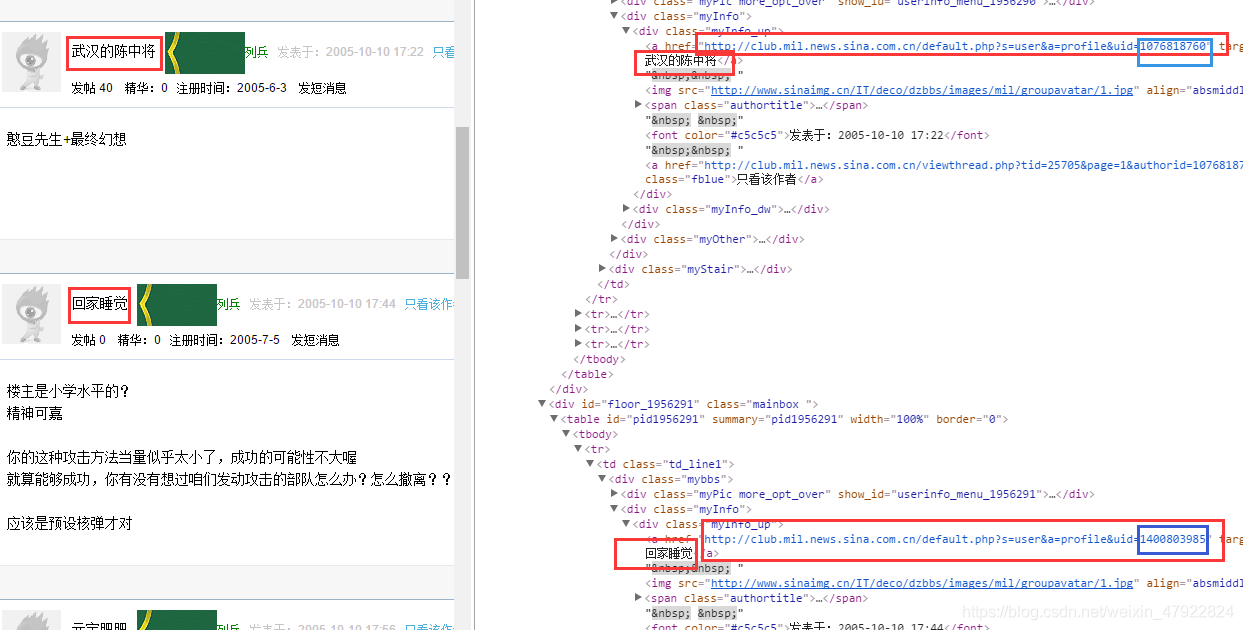This screenshot has height=630, width=1243.
Task: Open groupavatar/1.jpg src link below 回家睡觉 node
Action: coord(922,583)
